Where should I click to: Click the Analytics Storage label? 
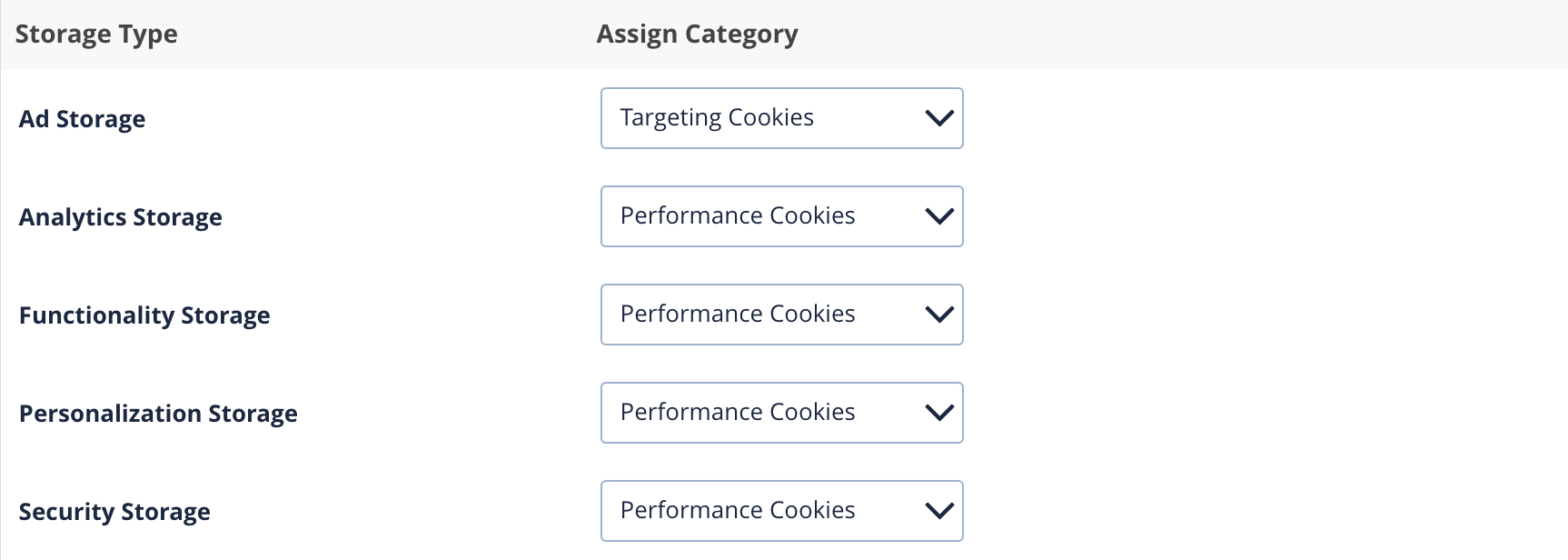pos(120,216)
